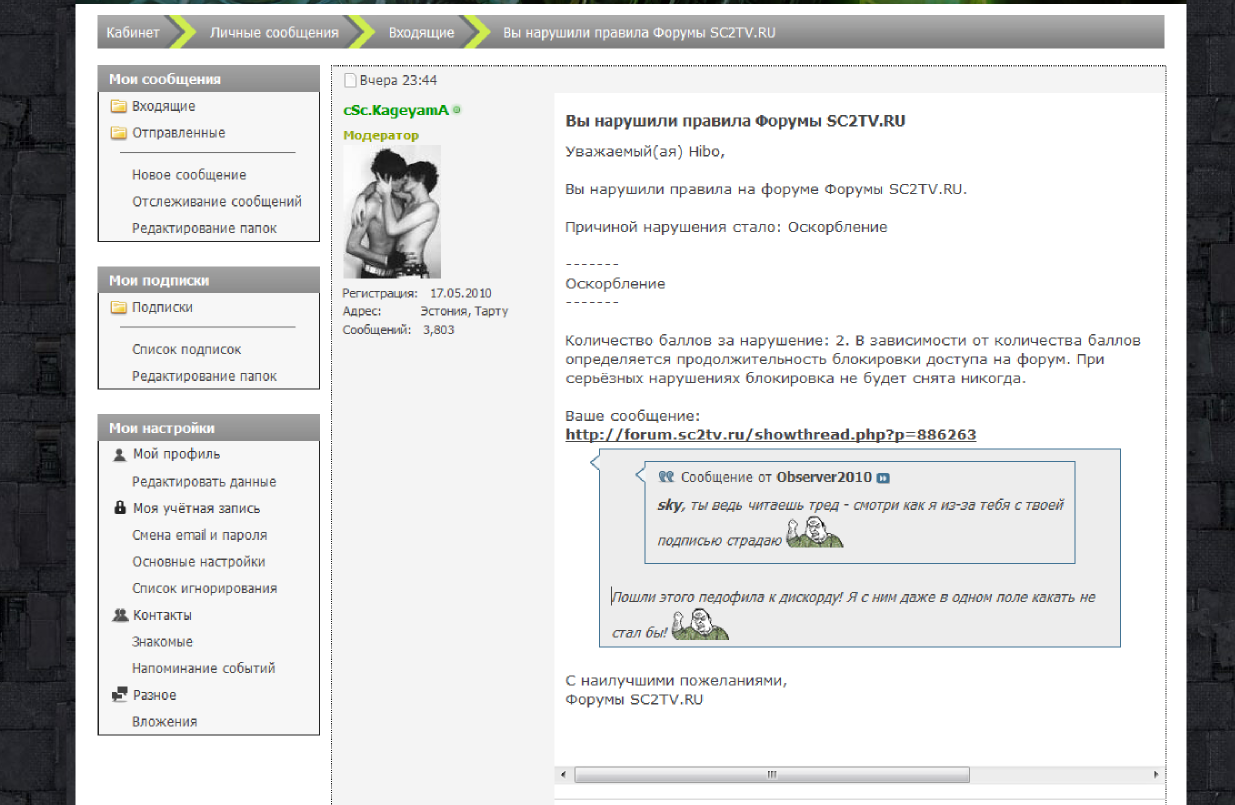This screenshot has width=1235, height=805.
Task: Click the online status dot beside cSc.KageyamA
Action: [x=456, y=110]
